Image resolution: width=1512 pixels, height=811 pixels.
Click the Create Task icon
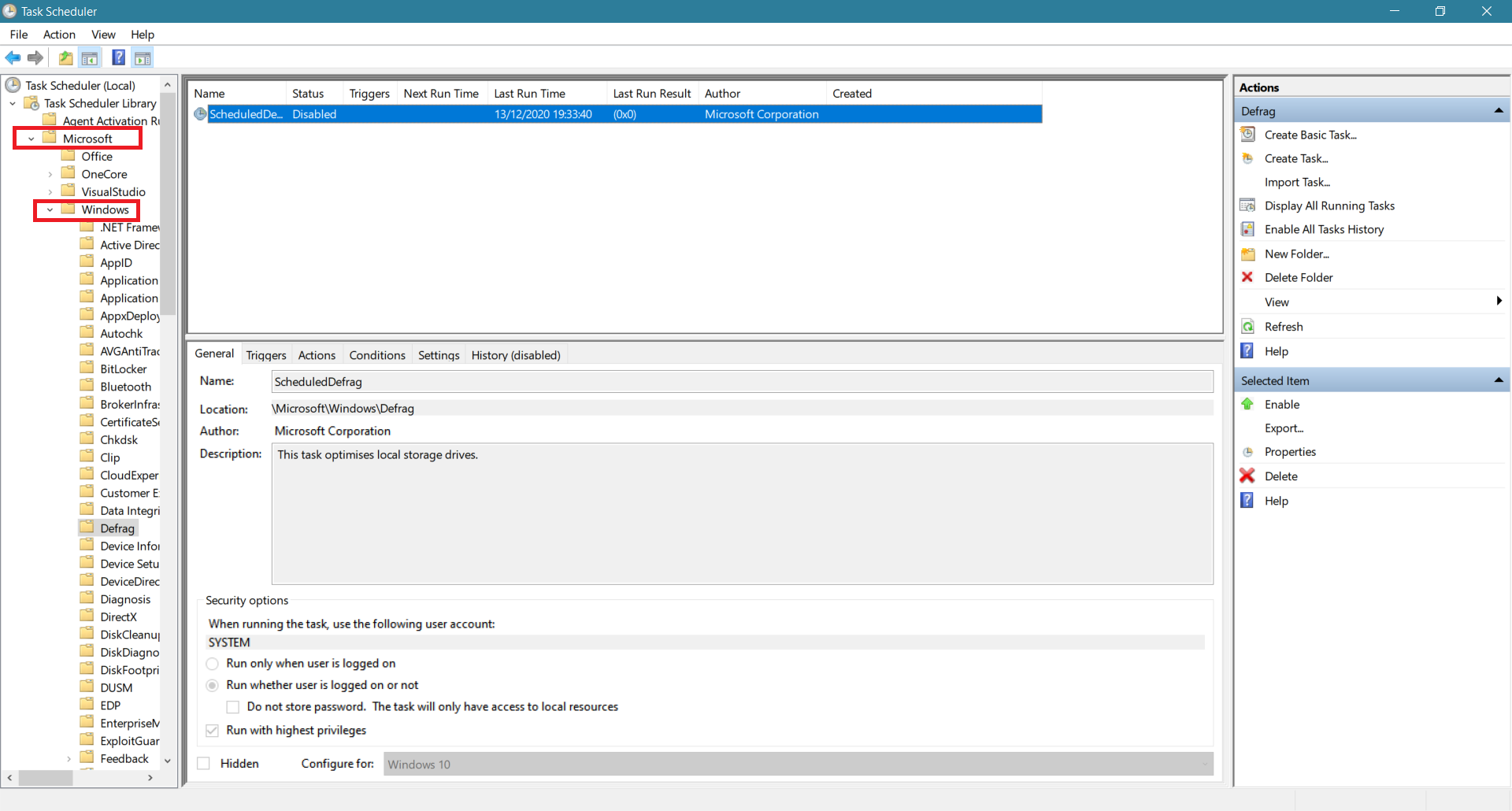pos(1248,158)
